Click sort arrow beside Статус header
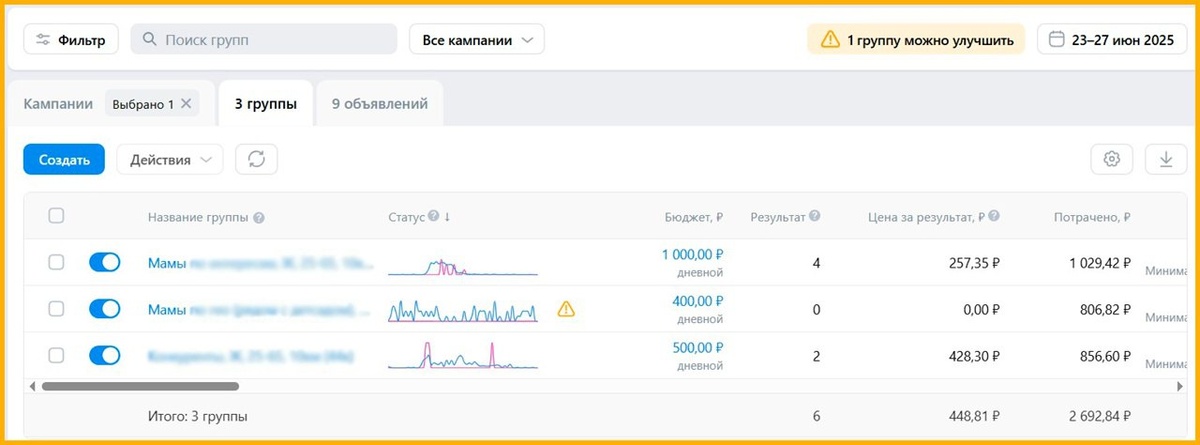 pos(447,217)
